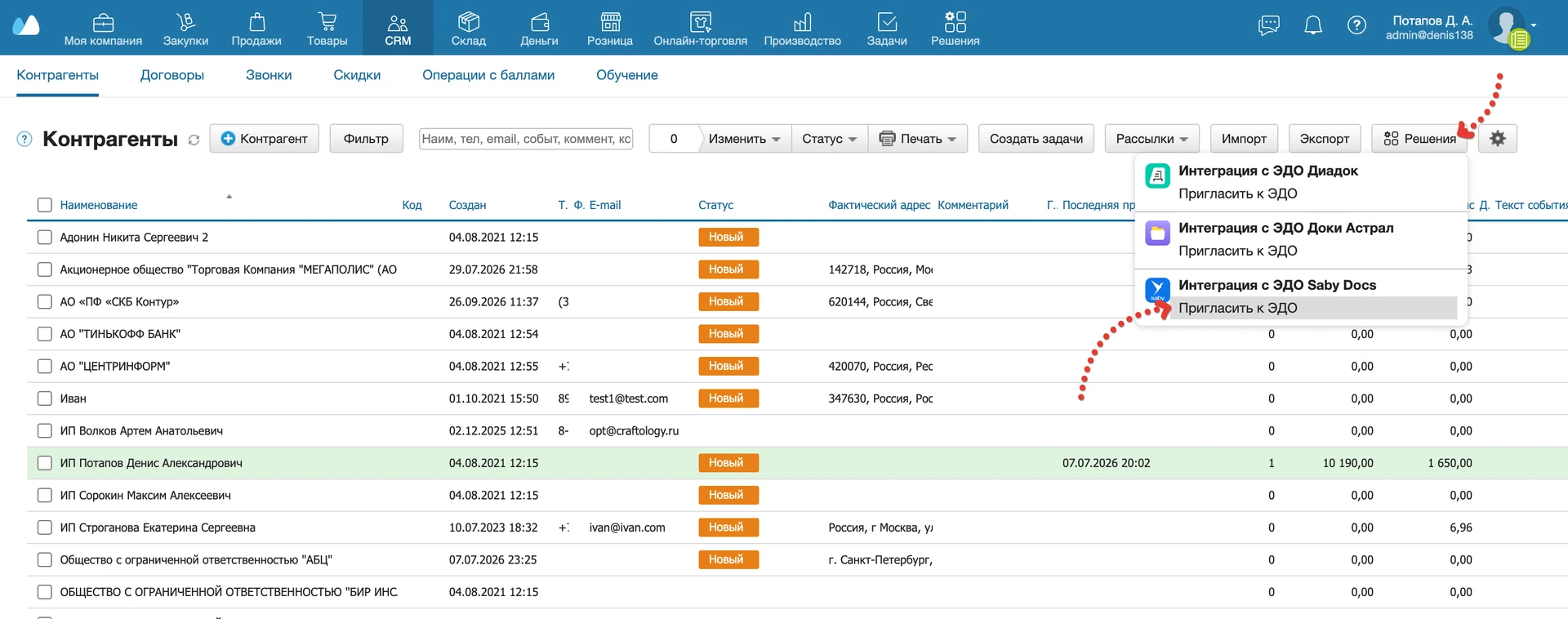Go to Продажи bag icon
Image resolution: width=1568 pixels, height=619 pixels.
click(256, 29)
